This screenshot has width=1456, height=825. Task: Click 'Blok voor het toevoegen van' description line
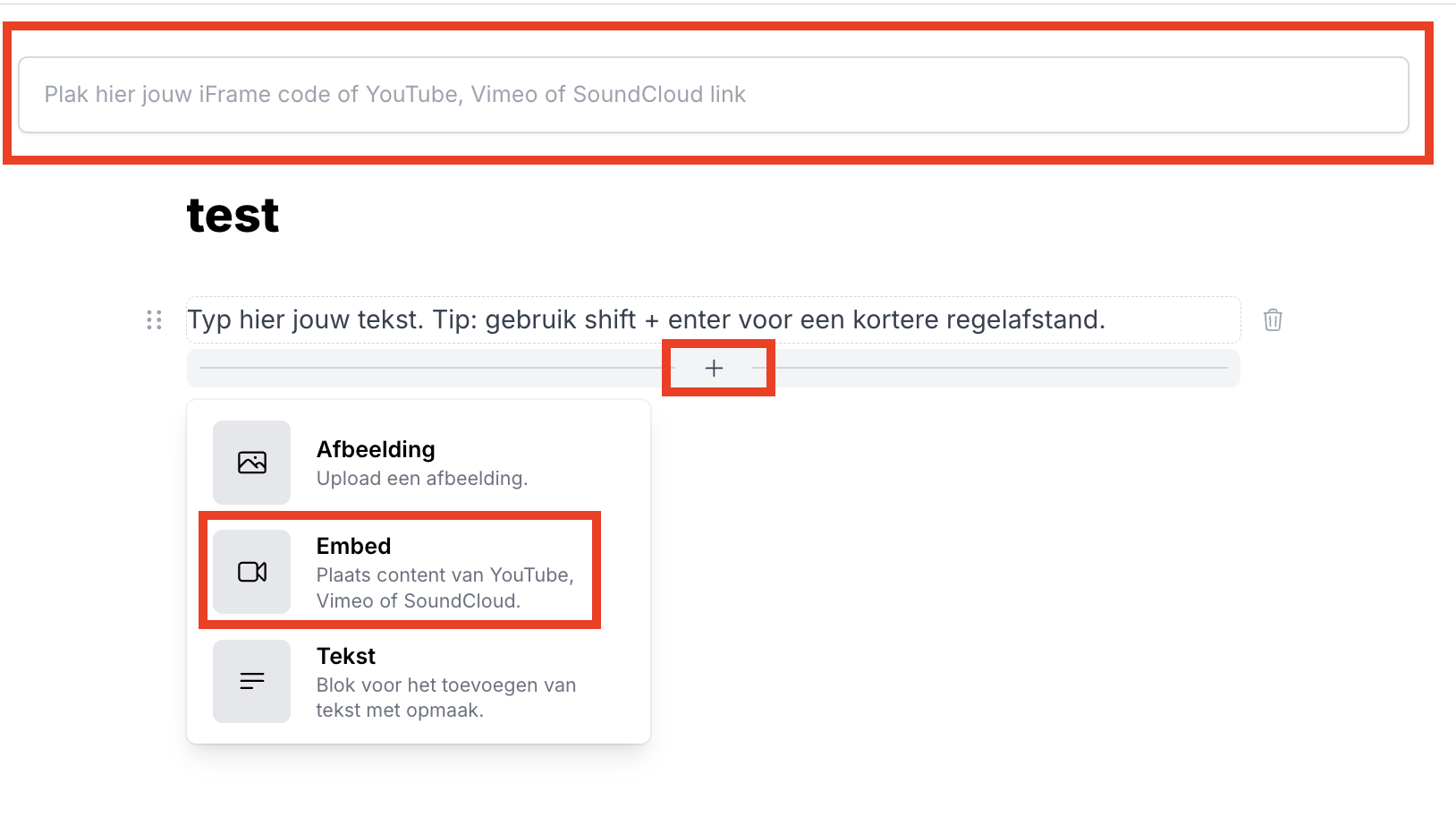coord(445,685)
